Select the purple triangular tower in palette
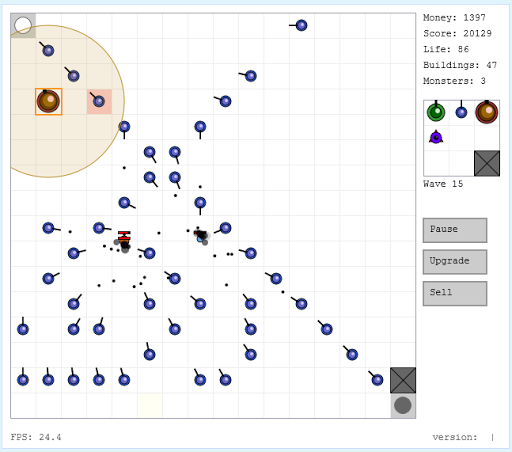512x452 pixels. [436, 137]
